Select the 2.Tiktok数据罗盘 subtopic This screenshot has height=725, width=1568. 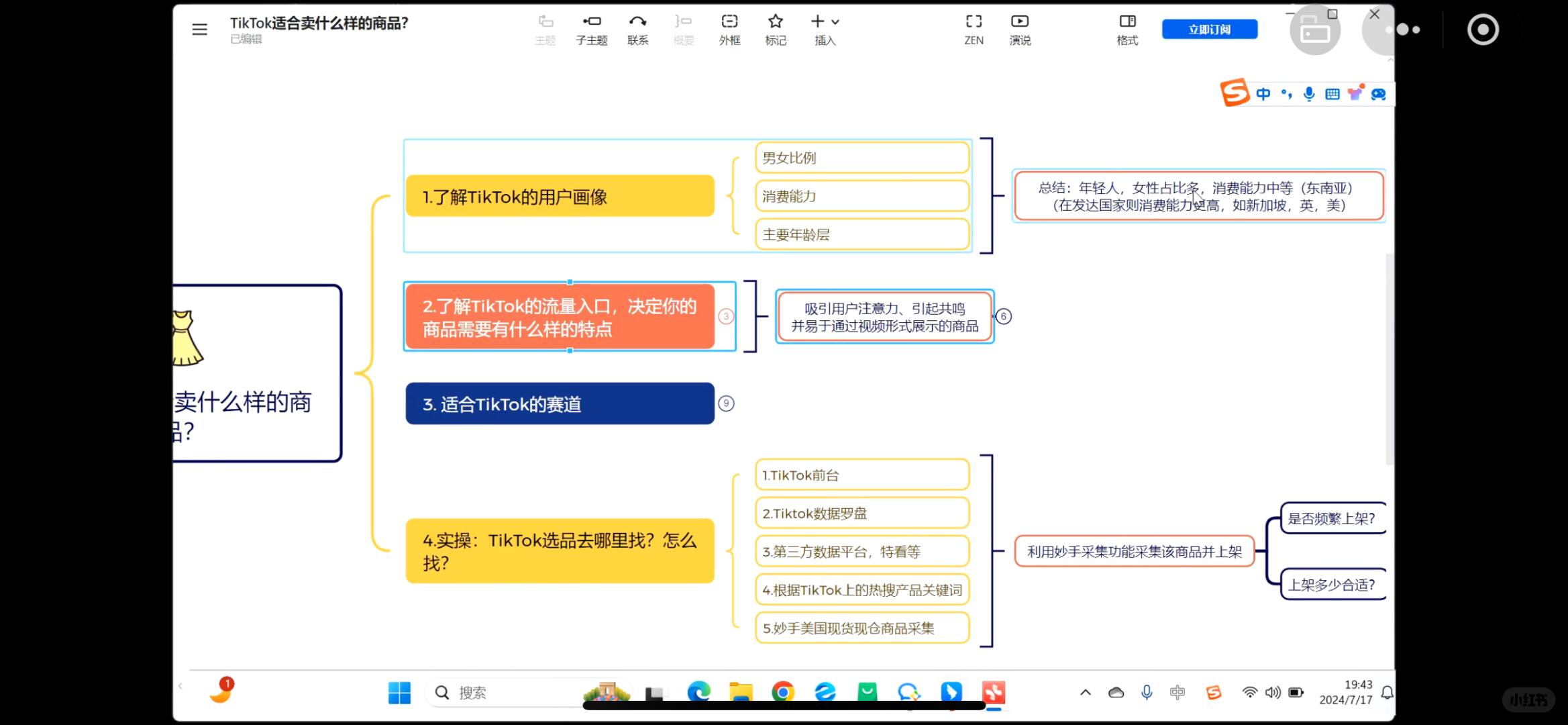pos(862,514)
